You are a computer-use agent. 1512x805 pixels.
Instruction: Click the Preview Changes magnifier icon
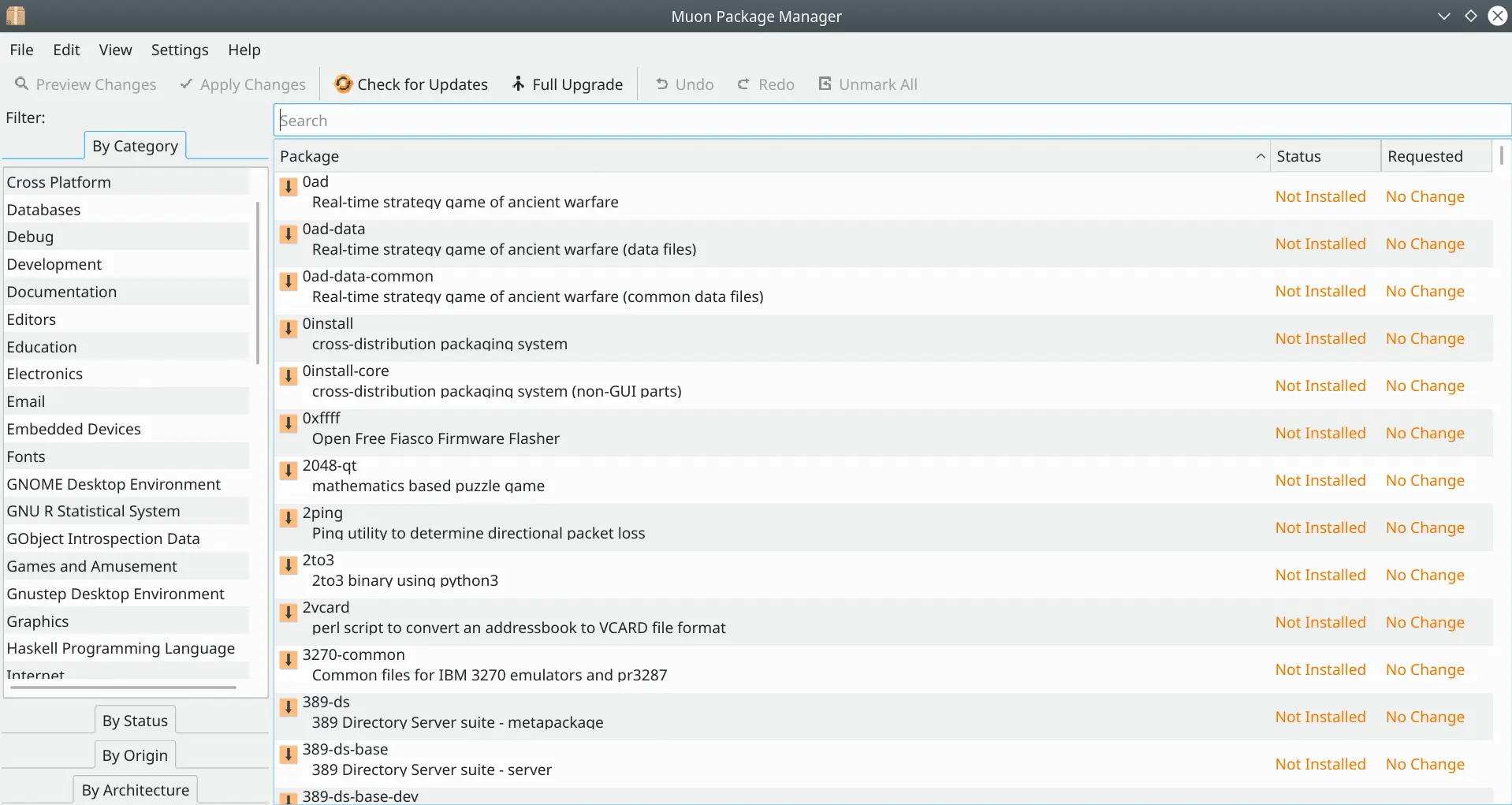pos(22,84)
